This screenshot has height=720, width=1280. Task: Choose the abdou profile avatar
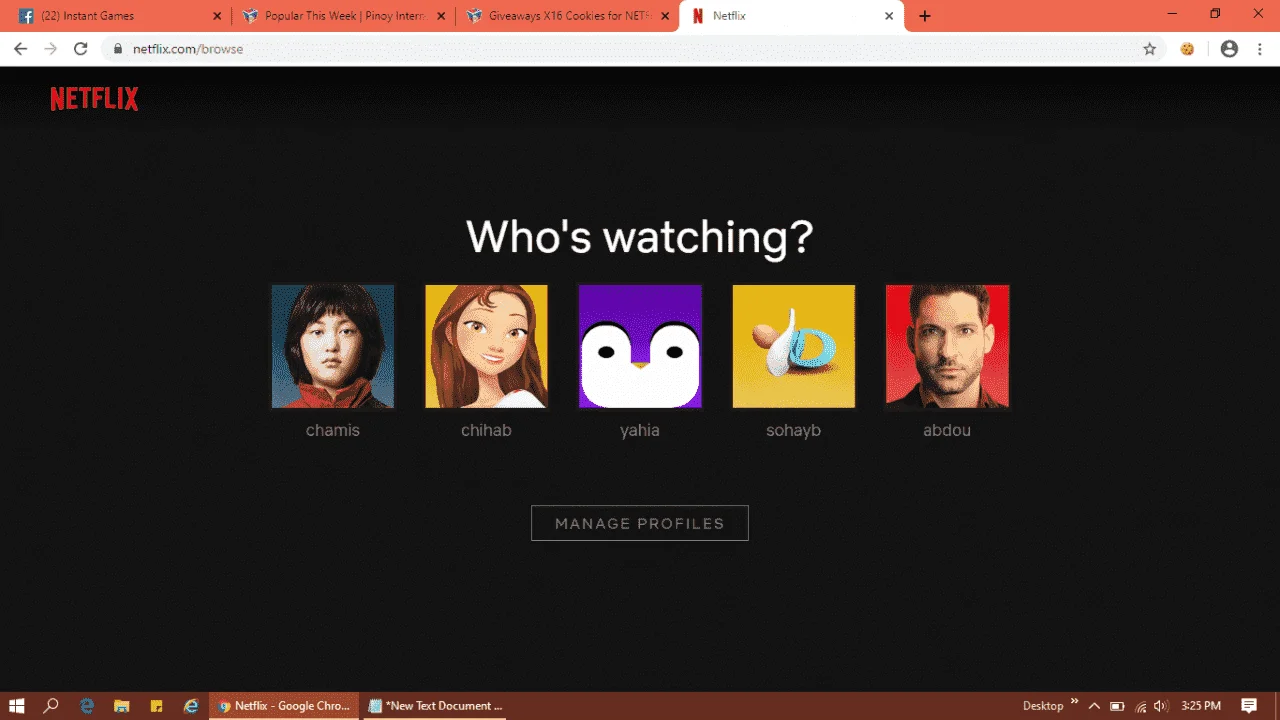point(947,347)
